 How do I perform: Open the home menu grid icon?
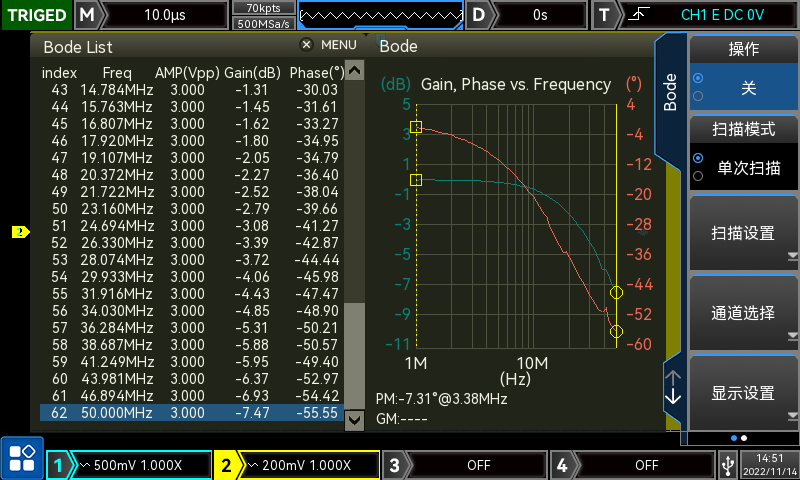[x=21, y=458]
